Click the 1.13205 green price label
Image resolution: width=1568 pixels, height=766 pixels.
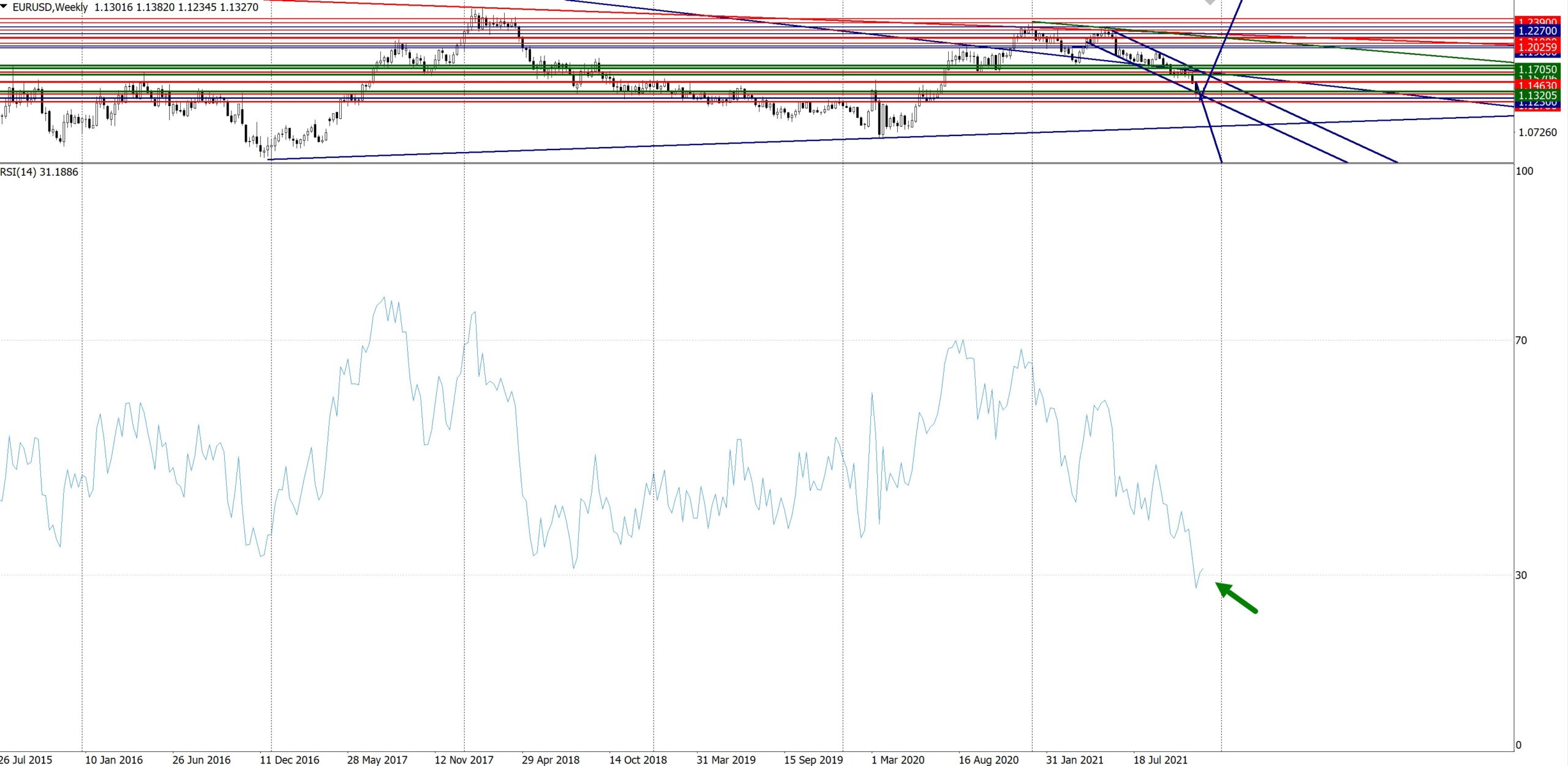pyautogui.click(x=1537, y=96)
